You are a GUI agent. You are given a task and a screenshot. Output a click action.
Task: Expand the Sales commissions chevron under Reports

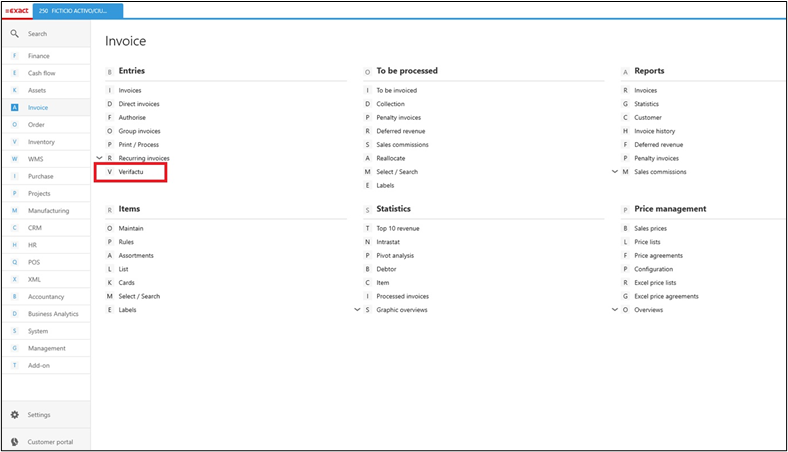(614, 172)
